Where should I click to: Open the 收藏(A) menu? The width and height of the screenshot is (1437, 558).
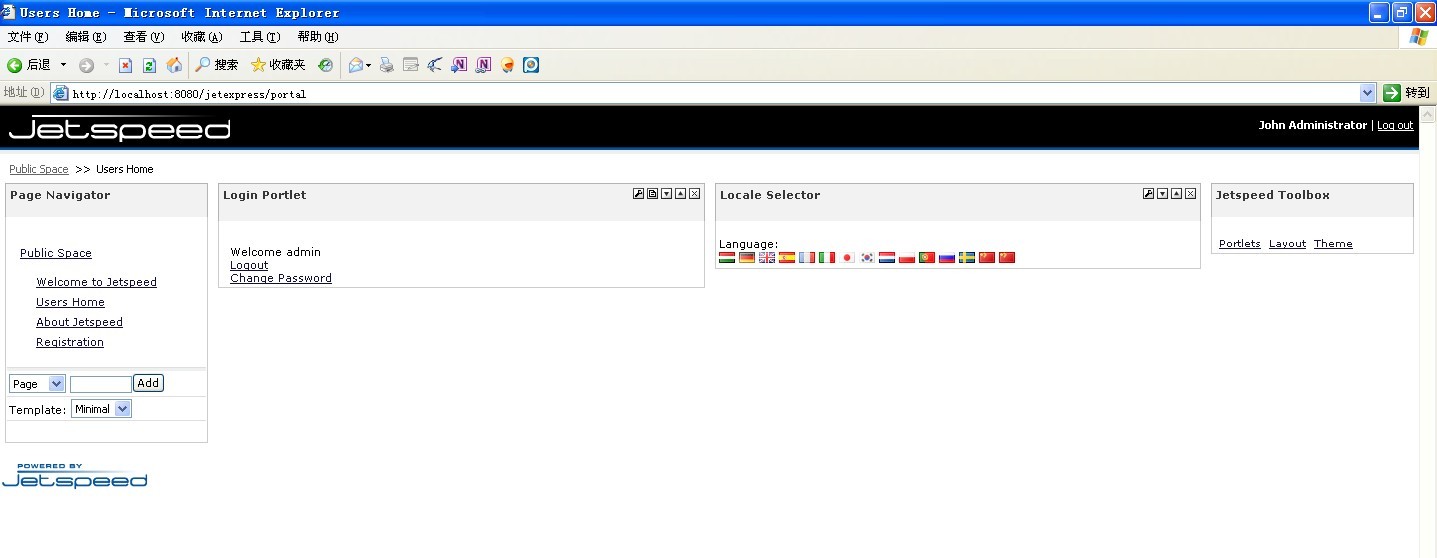pos(202,37)
